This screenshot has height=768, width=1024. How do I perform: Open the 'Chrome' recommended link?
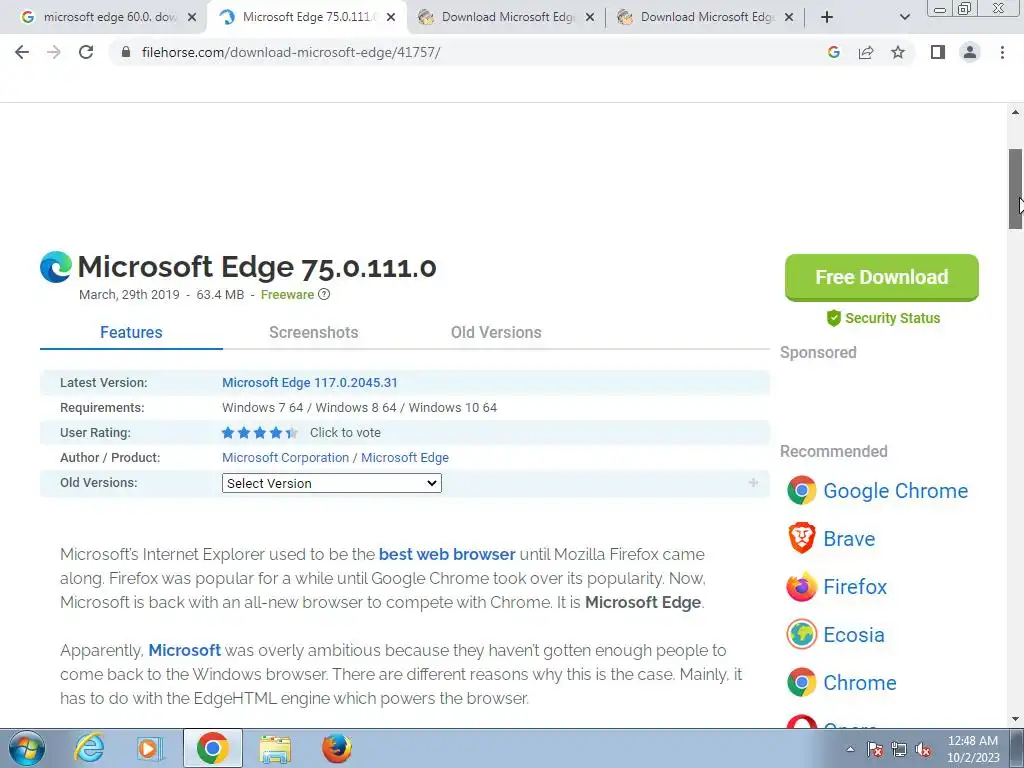coord(859,683)
